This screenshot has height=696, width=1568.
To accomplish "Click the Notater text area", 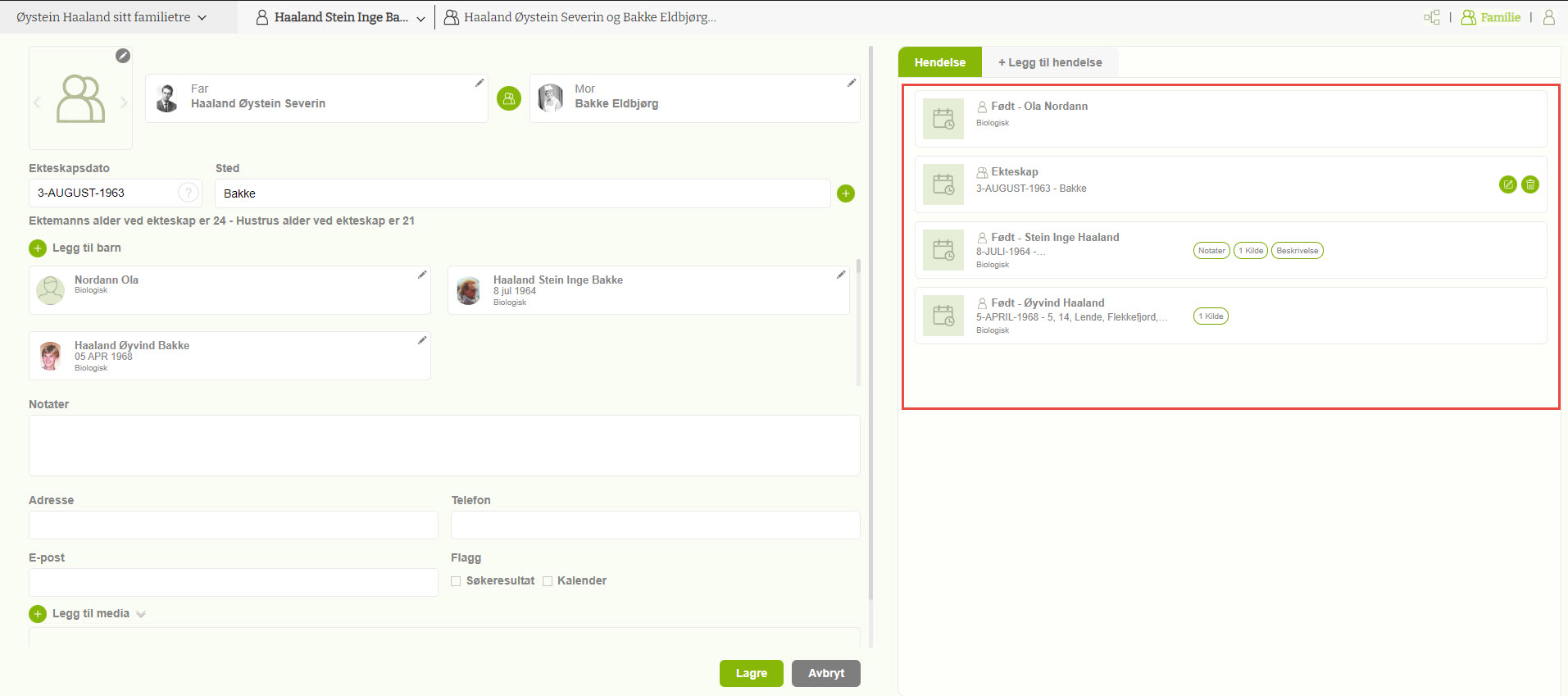I will [443, 445].
